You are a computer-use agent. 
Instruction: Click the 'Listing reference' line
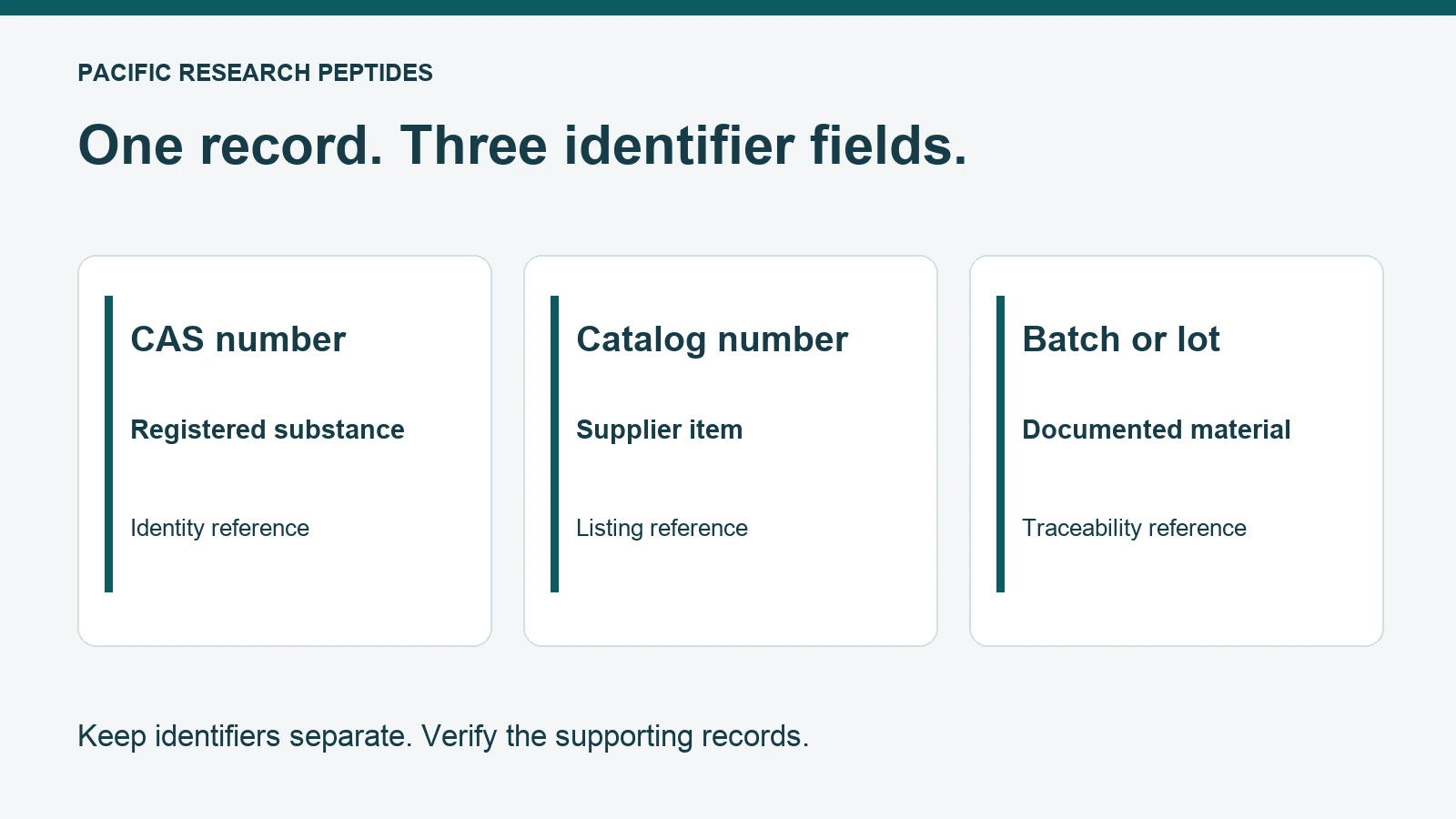[x=662, y=528]
